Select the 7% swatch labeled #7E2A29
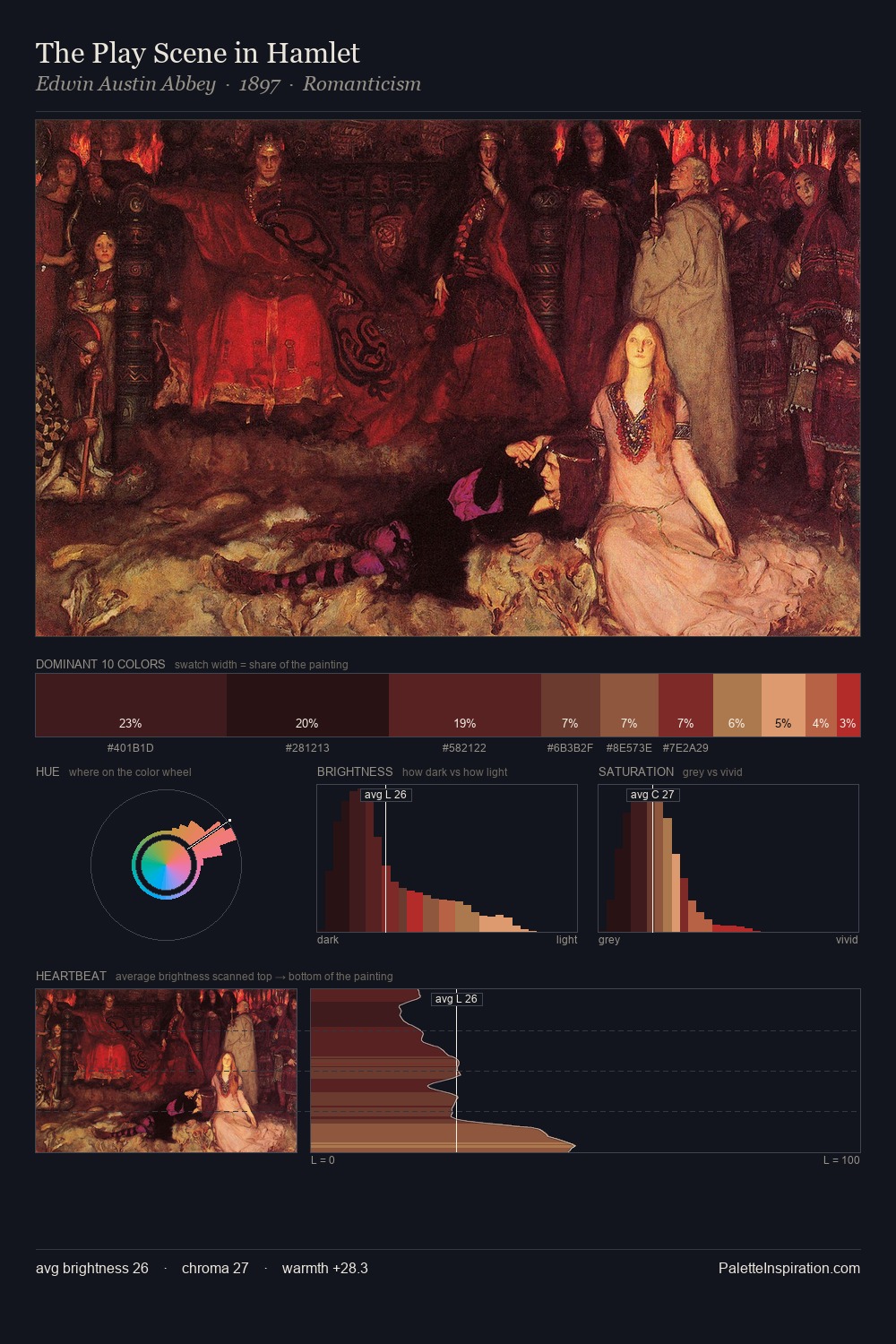 [685, 705]
